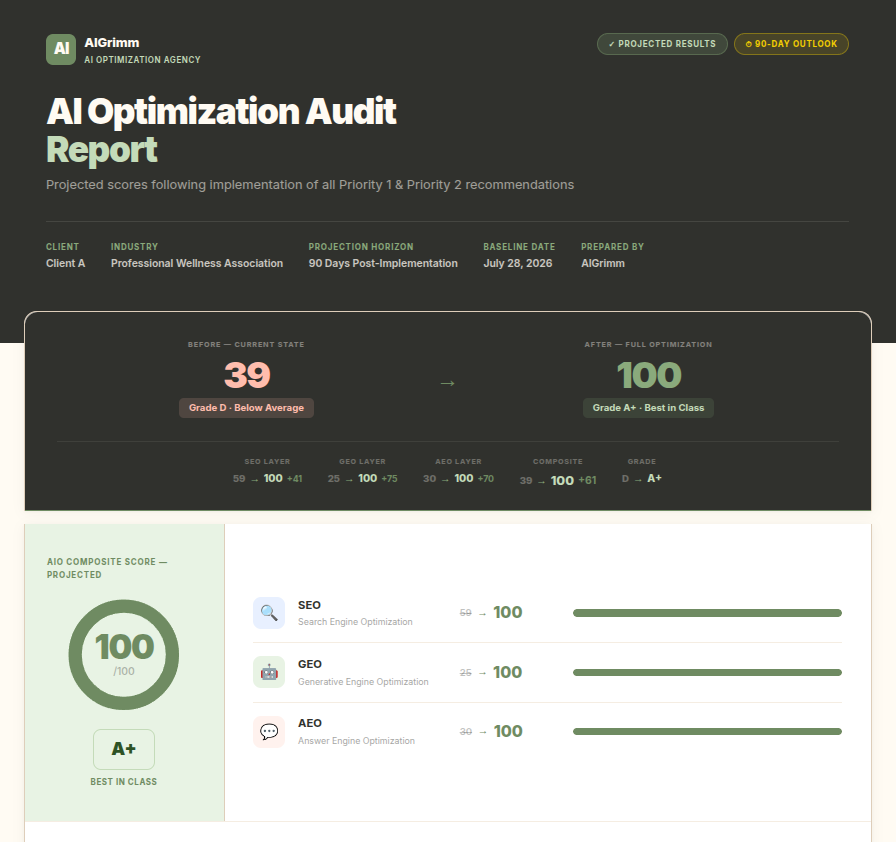The width and height of the screenshot is (896, 842).
Task: Click the 90-Day Outlook badge
Action: point(791,44)
